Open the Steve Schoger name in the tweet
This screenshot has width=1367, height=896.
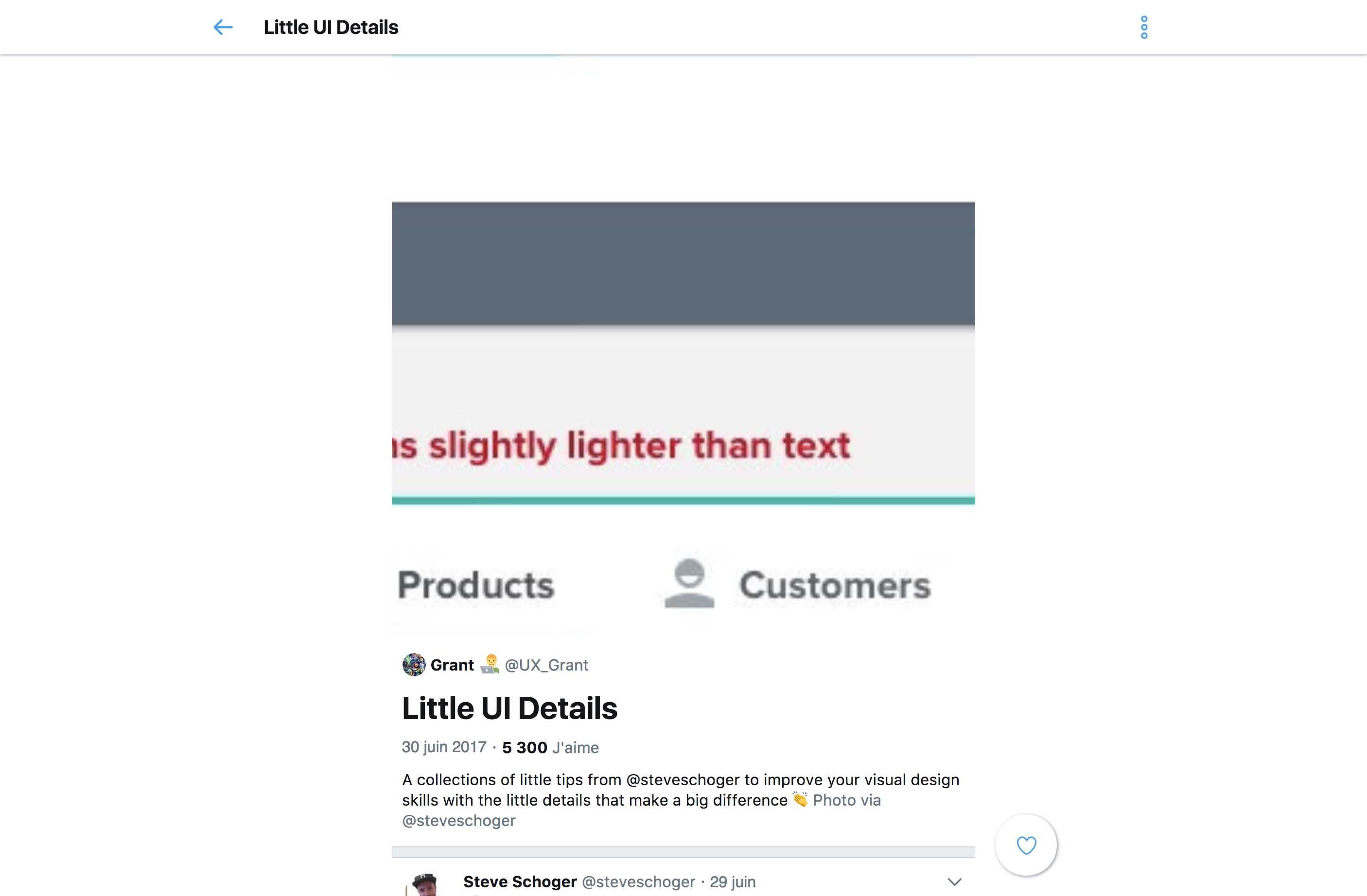click(520, 881)
